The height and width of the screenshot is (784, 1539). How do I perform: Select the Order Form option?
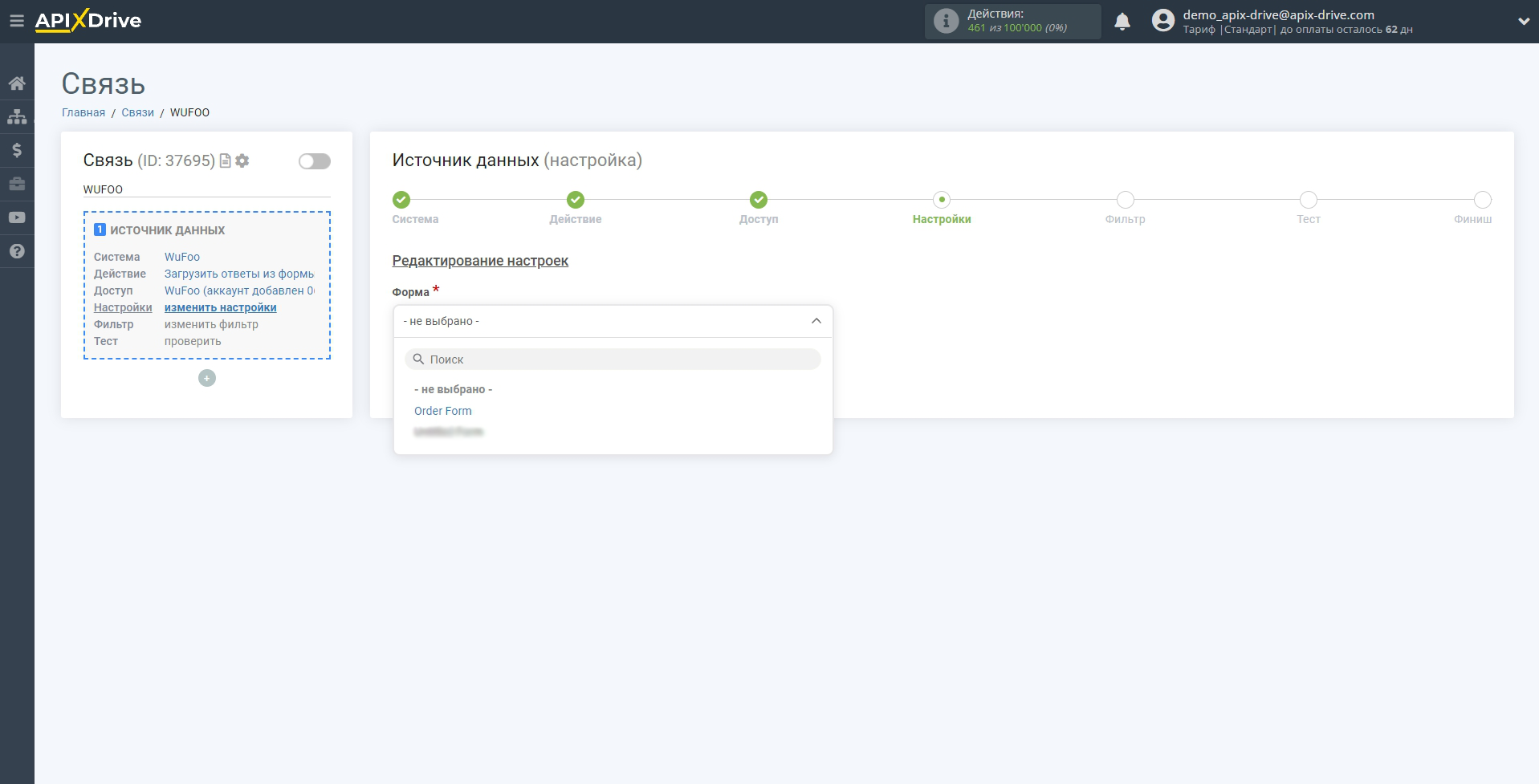pos(443,411)
